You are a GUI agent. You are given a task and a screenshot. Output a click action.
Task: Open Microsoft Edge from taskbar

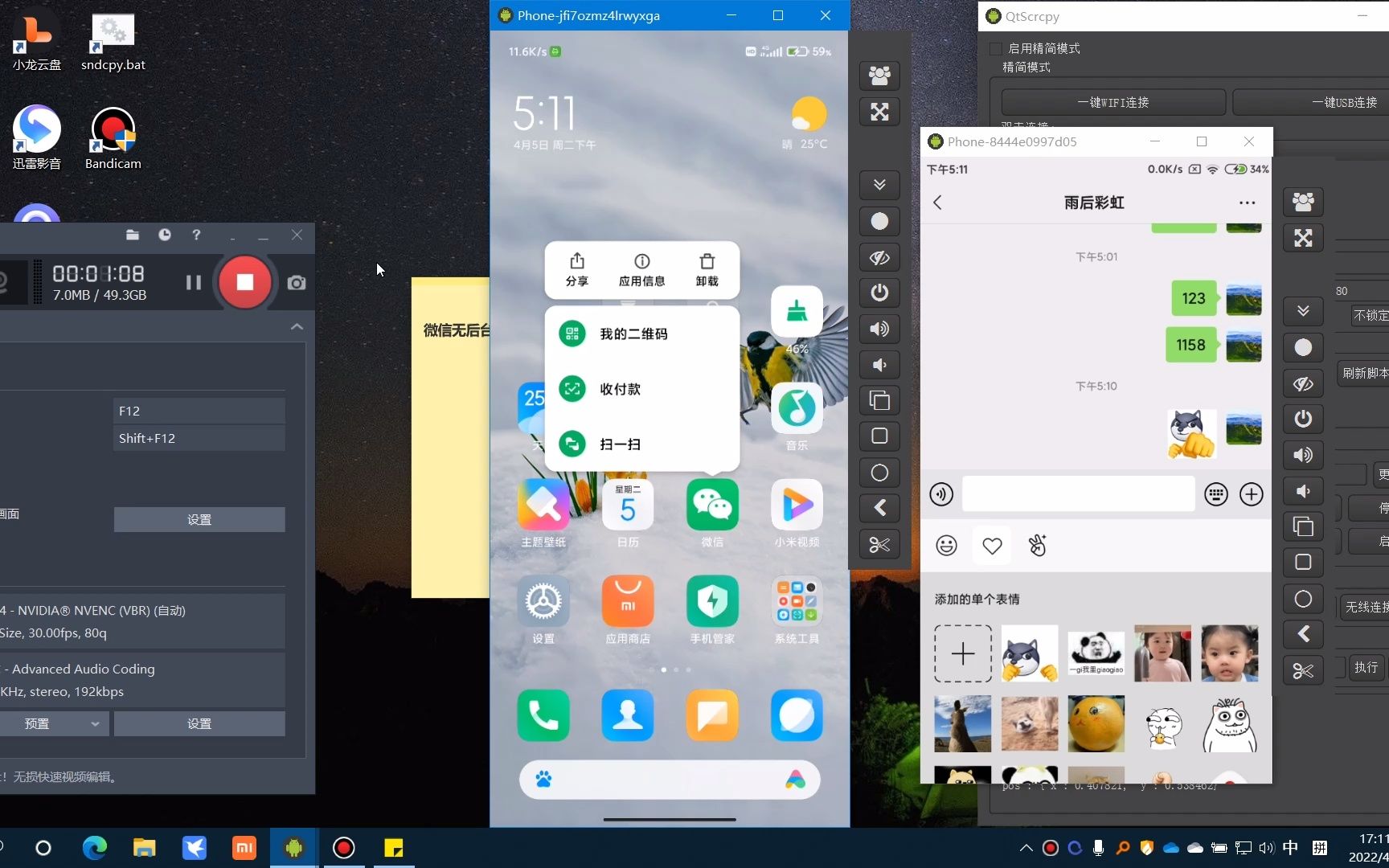coord(94,848)
